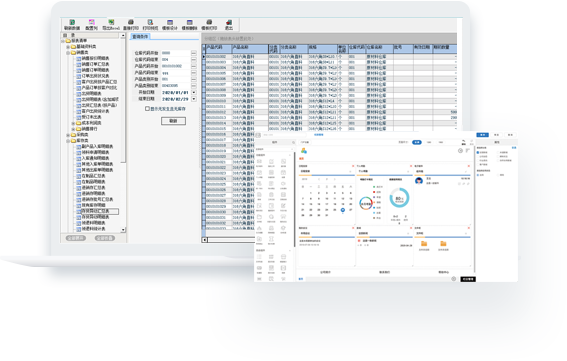The image size is (567, 361).
Task: Open the configure columns toolbar icon
Action: tap(91, 22)
